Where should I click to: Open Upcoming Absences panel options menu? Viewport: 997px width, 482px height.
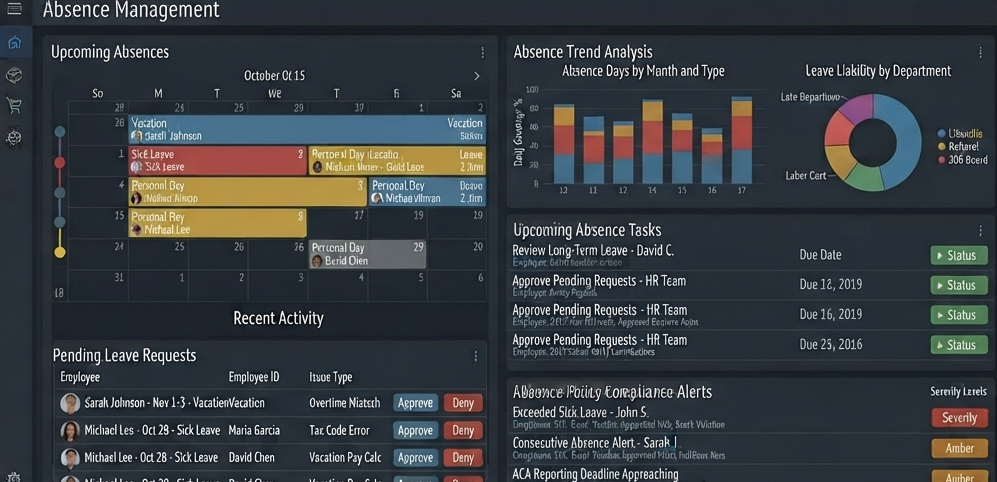pos(482,52)
